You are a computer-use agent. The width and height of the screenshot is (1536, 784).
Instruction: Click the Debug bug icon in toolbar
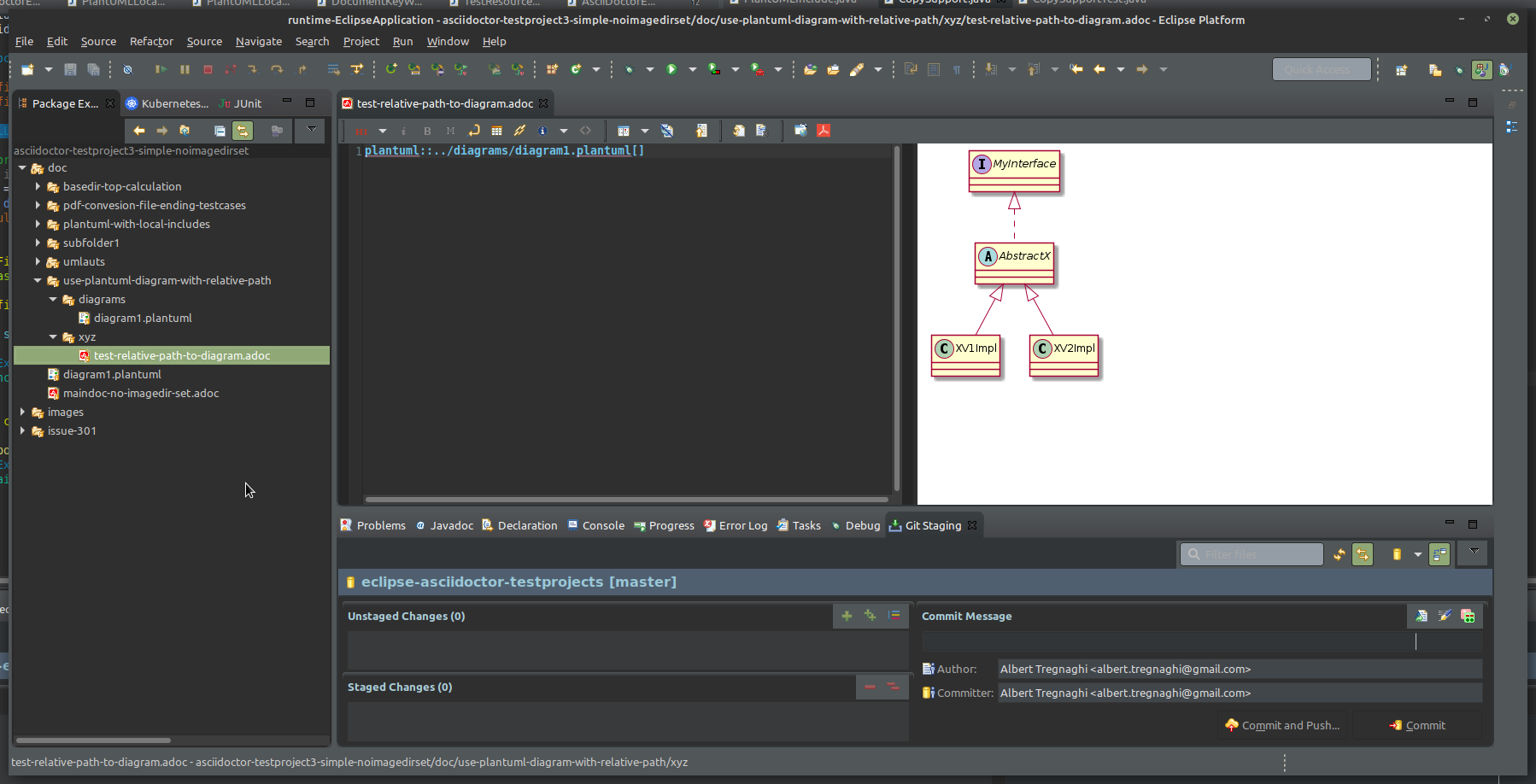(x=629, y=69)
